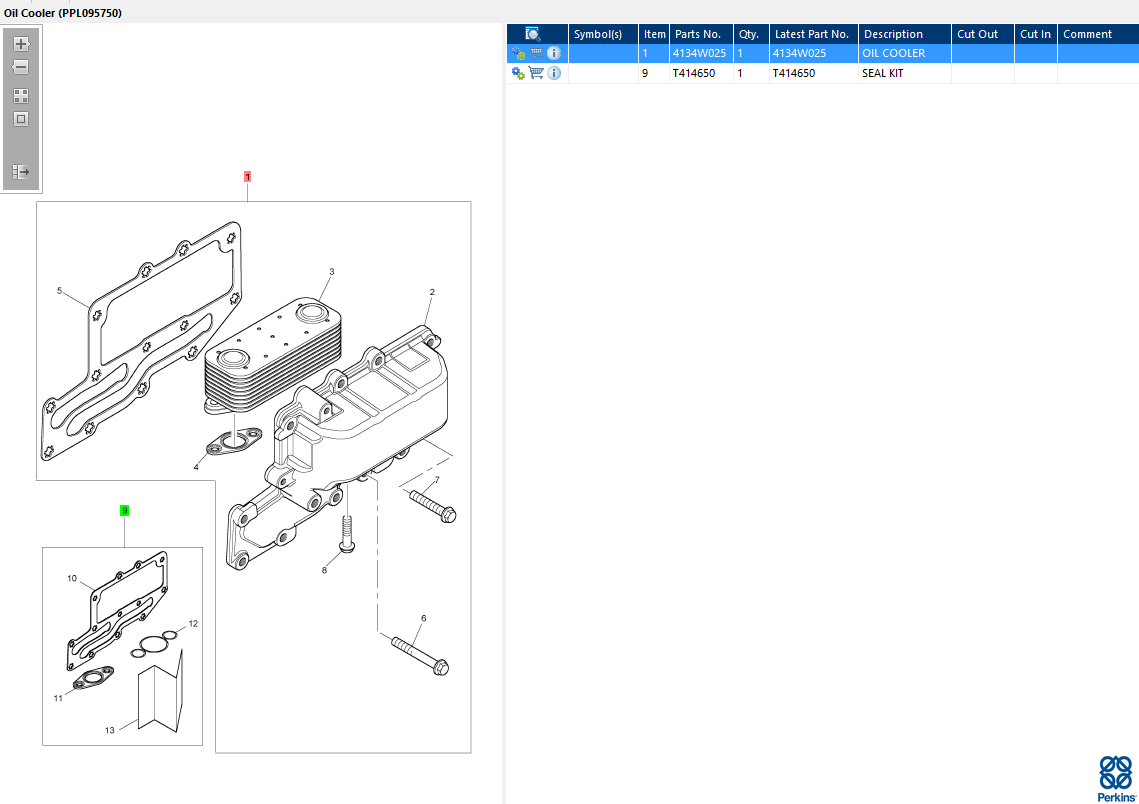
Task: Click the Symbol(s) column header
Action: (603, 34)
